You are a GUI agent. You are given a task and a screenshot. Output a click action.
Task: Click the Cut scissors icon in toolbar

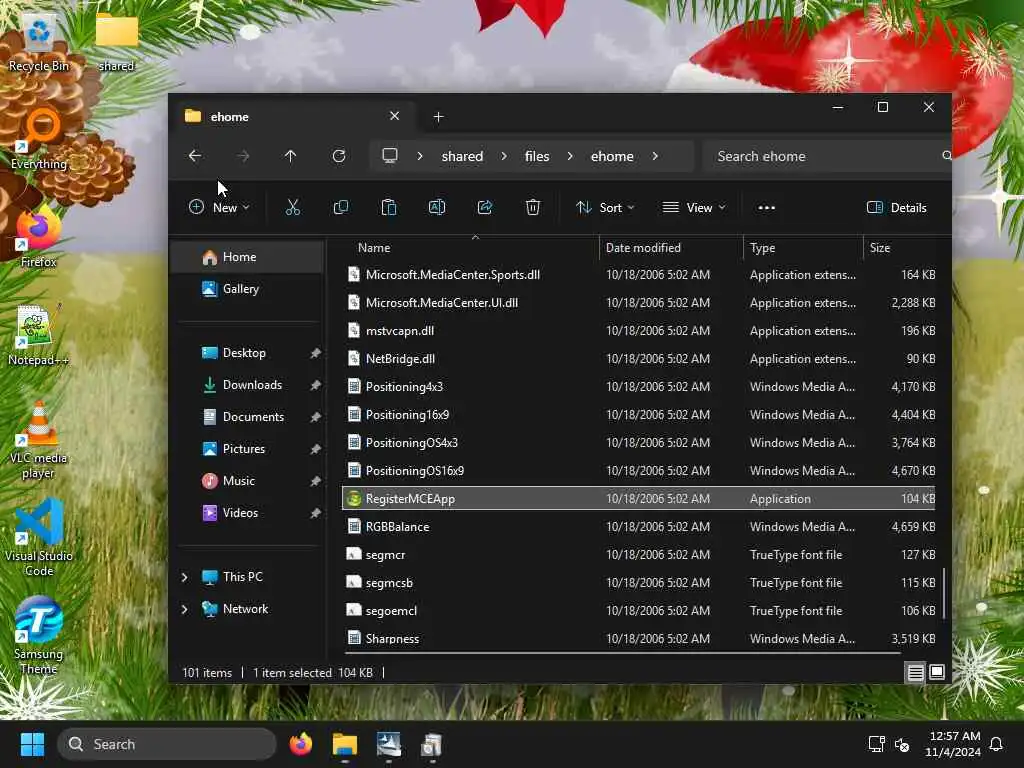tap(293, 208)
